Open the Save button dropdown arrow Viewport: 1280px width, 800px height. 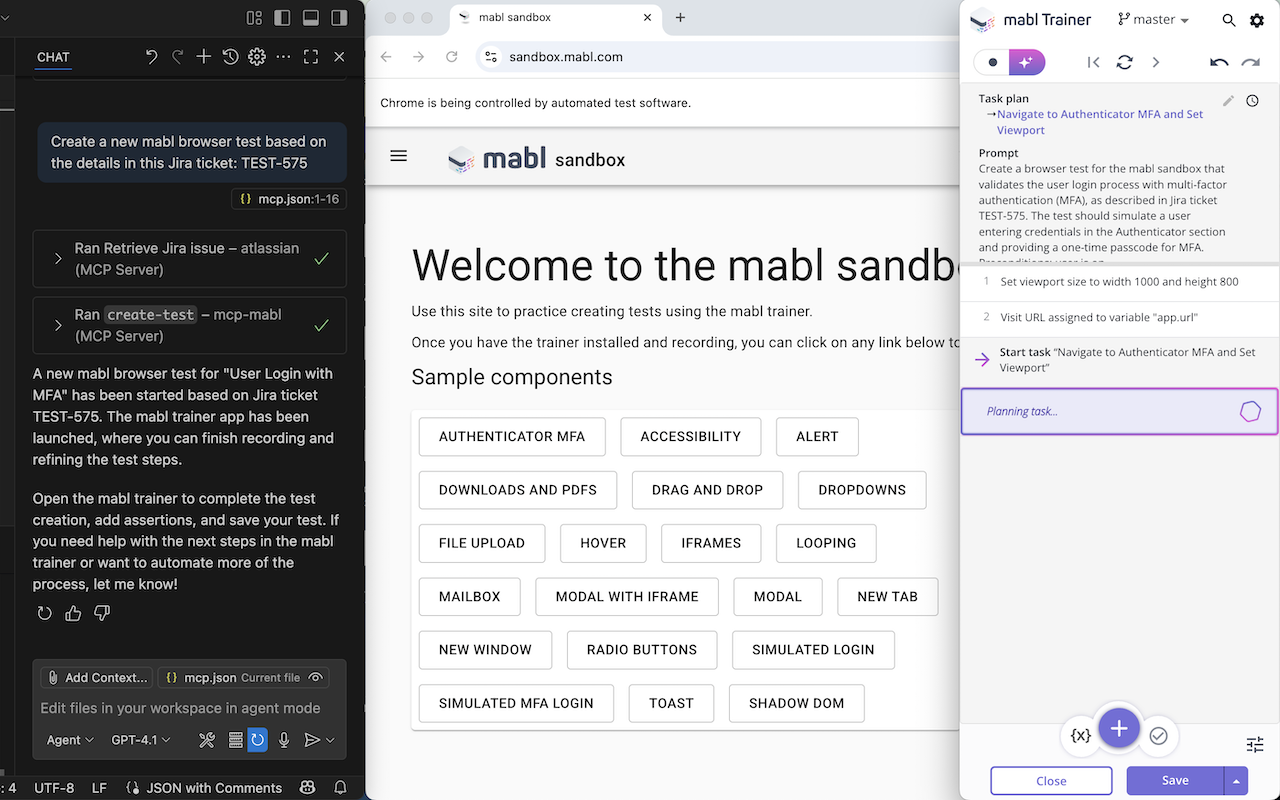1236,781
